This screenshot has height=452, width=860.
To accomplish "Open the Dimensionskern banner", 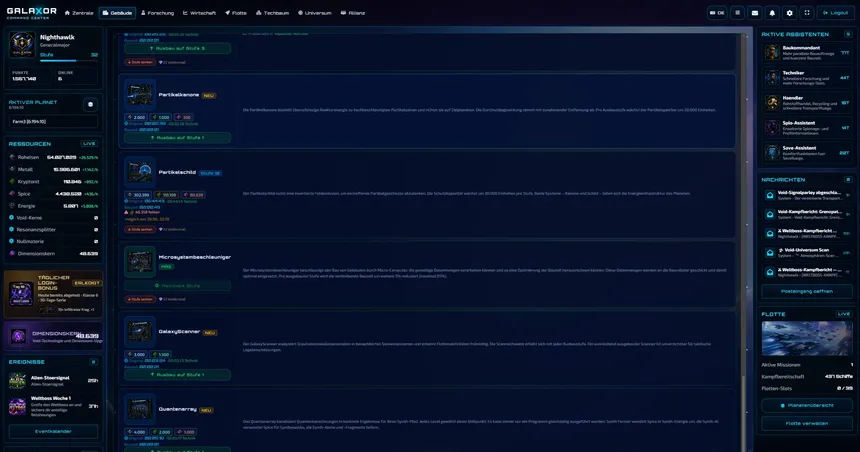I will point(53,336).
